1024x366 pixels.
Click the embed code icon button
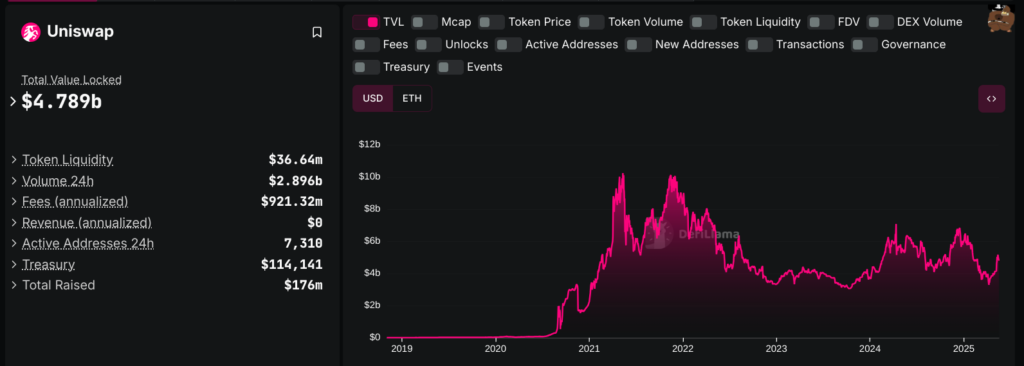[x=991, y=99]
